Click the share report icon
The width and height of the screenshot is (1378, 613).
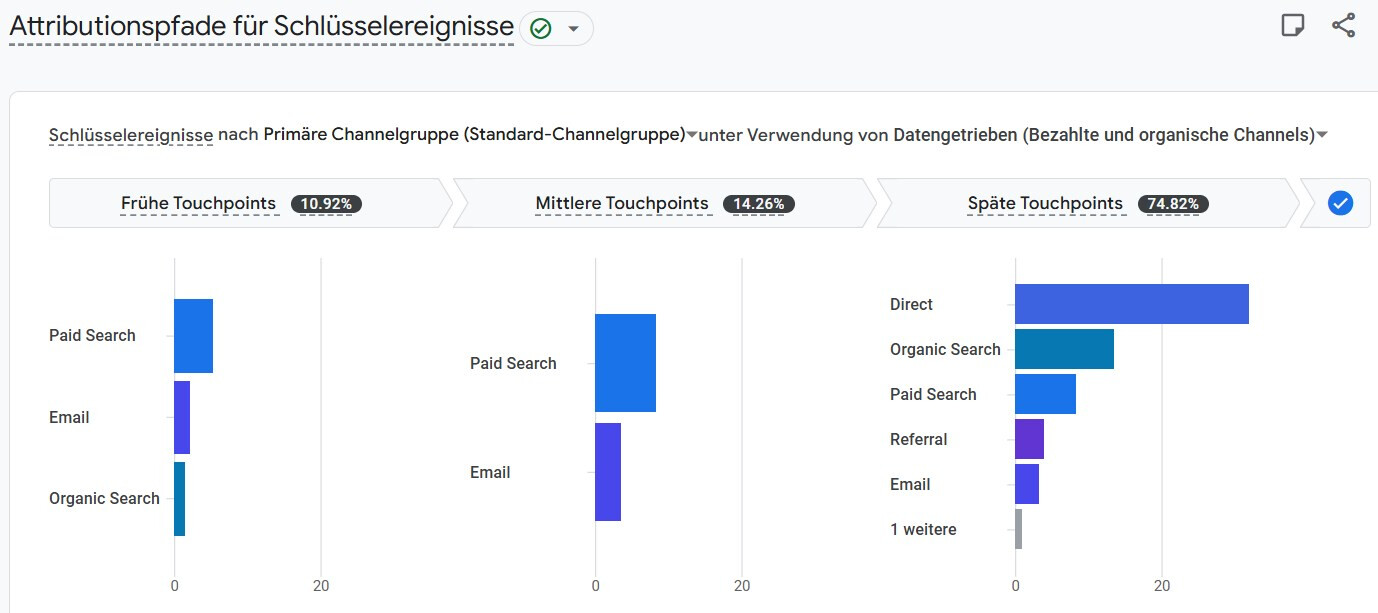click(x=1343, y=26)
